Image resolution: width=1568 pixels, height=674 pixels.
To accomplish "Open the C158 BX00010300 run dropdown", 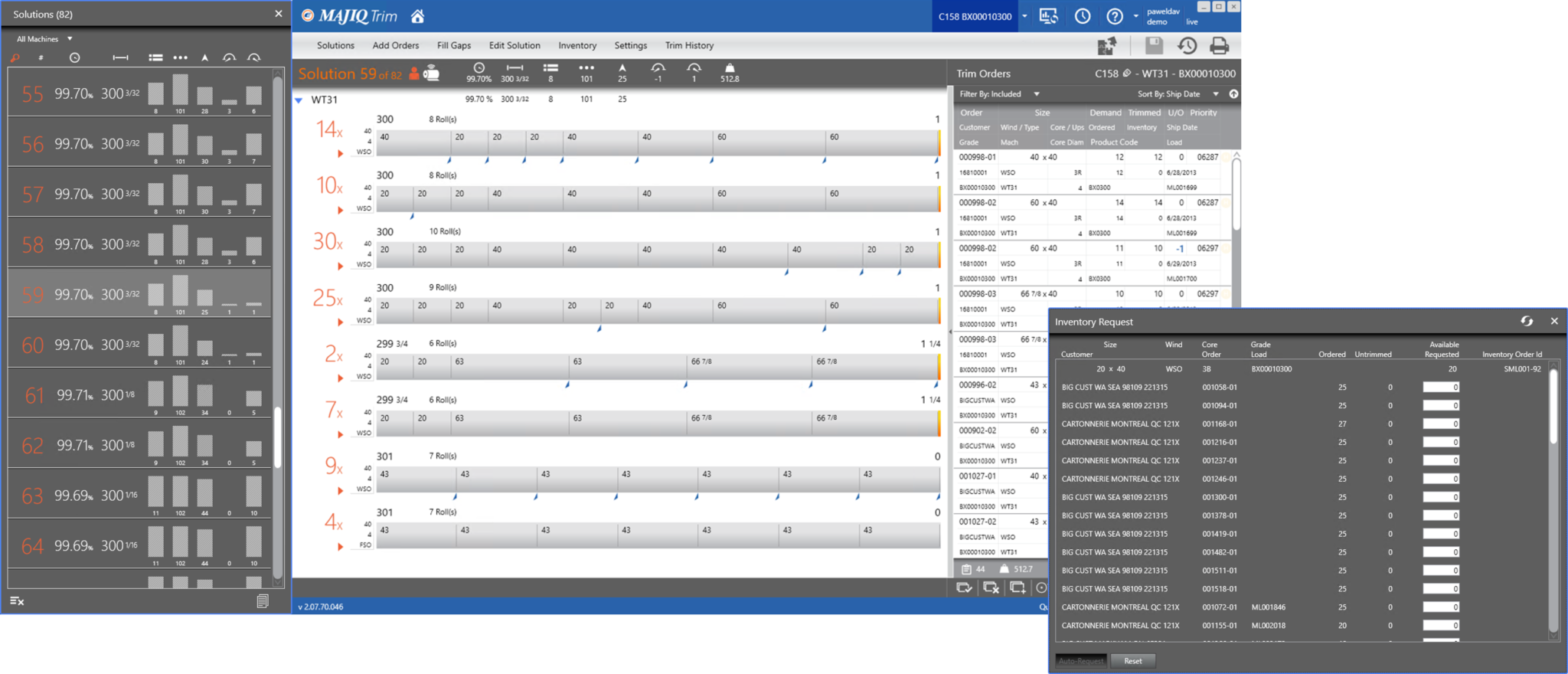I will (1024, 16).
